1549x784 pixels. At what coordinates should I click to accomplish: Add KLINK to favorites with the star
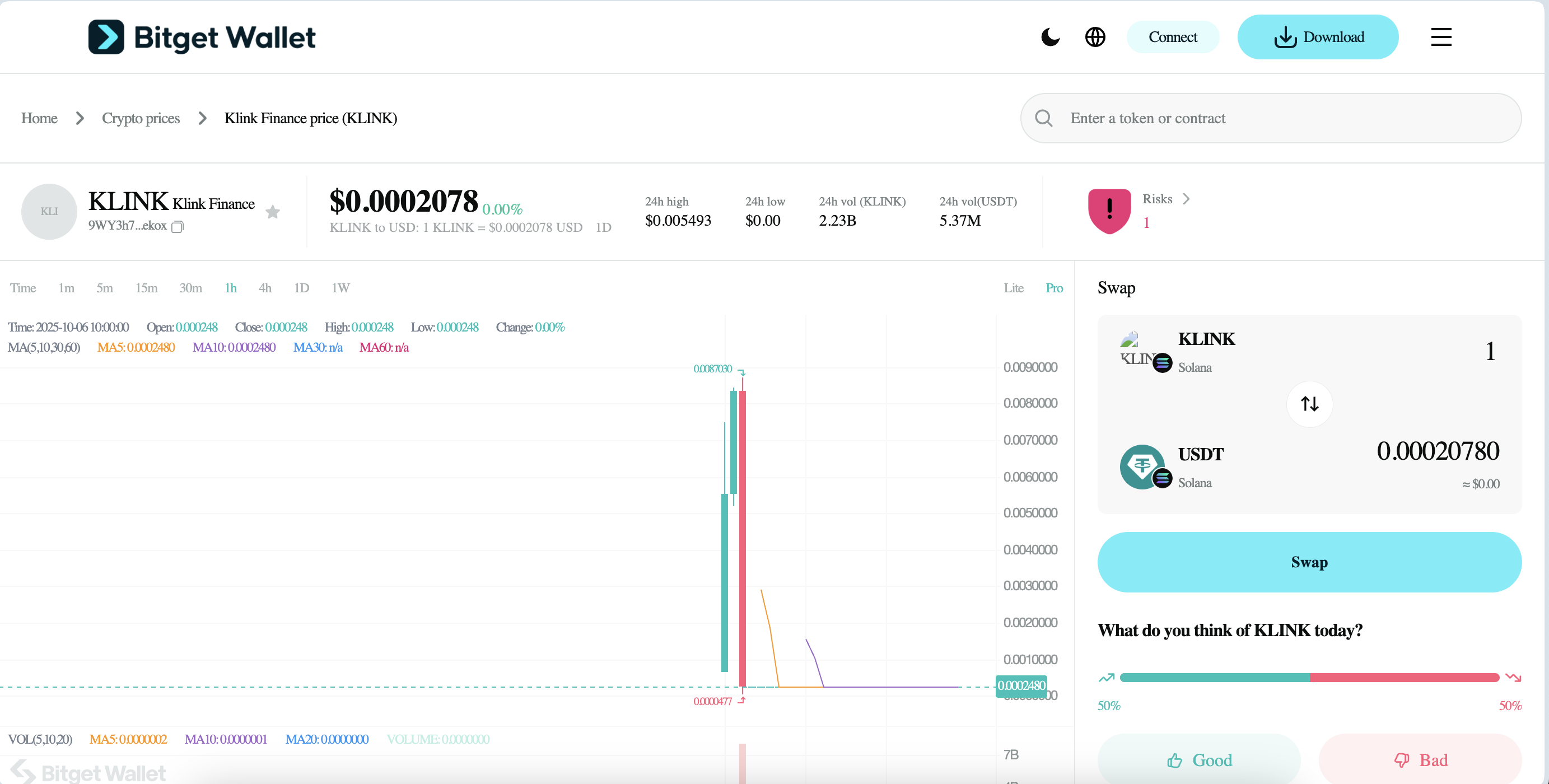pyautogui.click(x=273, y=212)
